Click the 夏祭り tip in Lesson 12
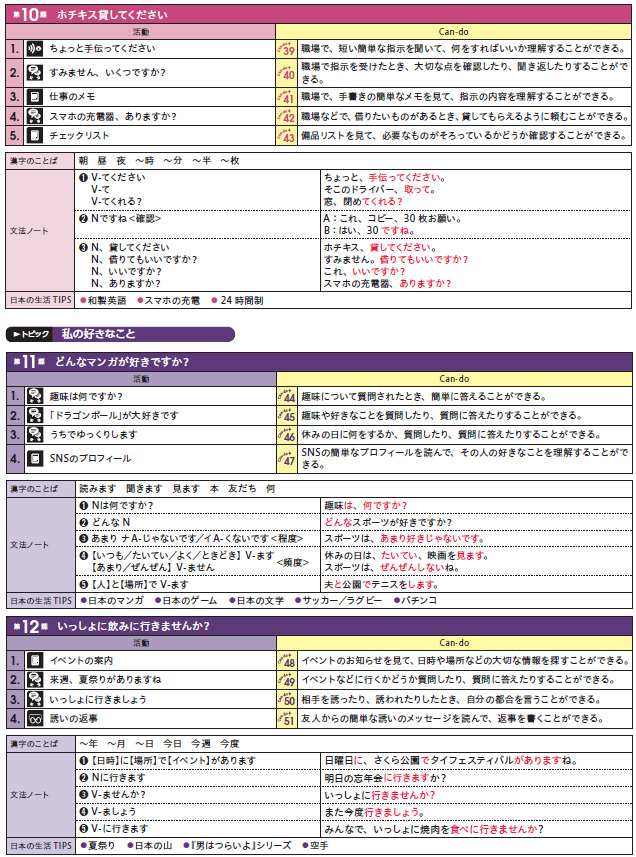The image size is (636, 857). (103, 845)
